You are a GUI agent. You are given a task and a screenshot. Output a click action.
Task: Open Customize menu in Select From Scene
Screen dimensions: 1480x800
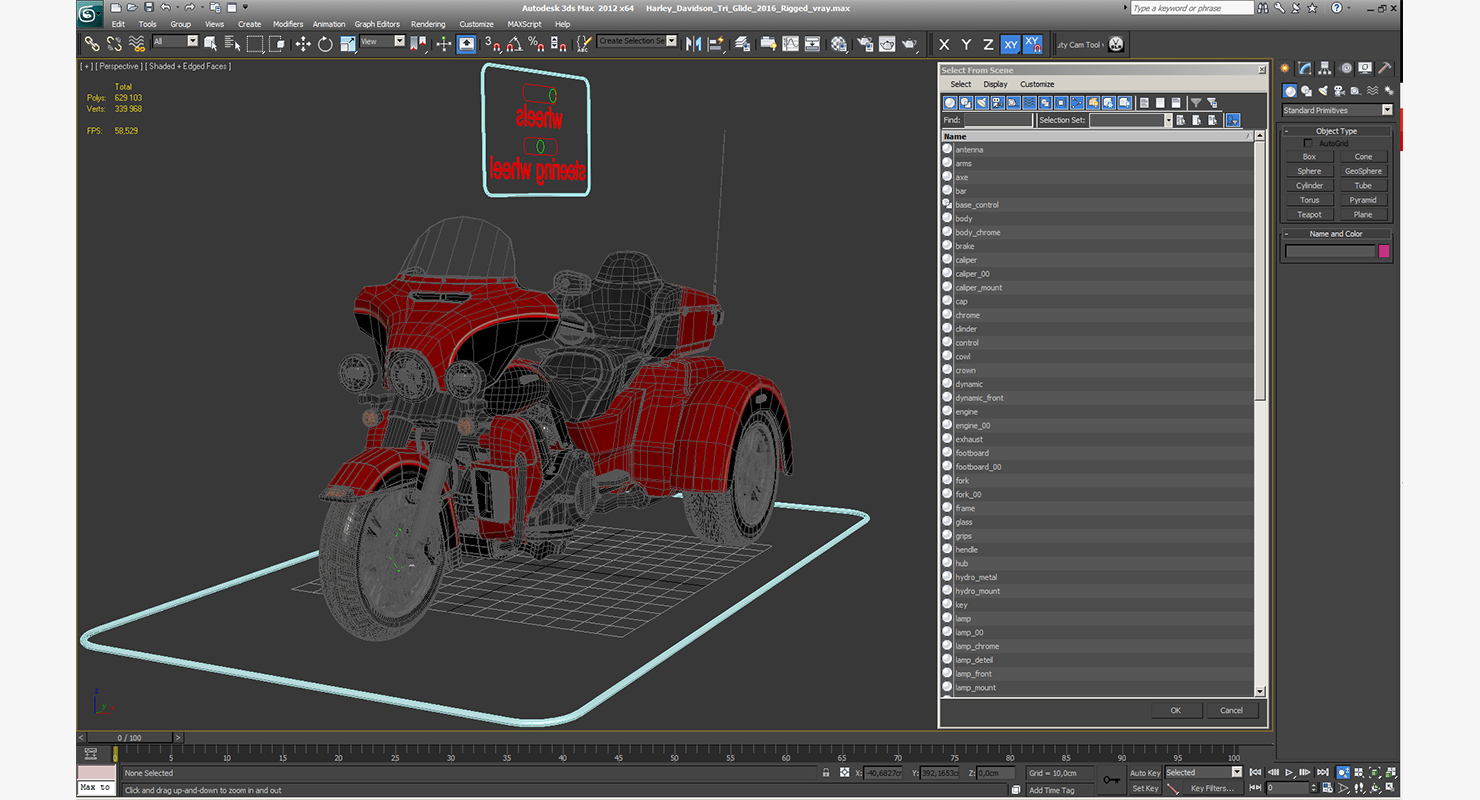(x=1037, y=84)
